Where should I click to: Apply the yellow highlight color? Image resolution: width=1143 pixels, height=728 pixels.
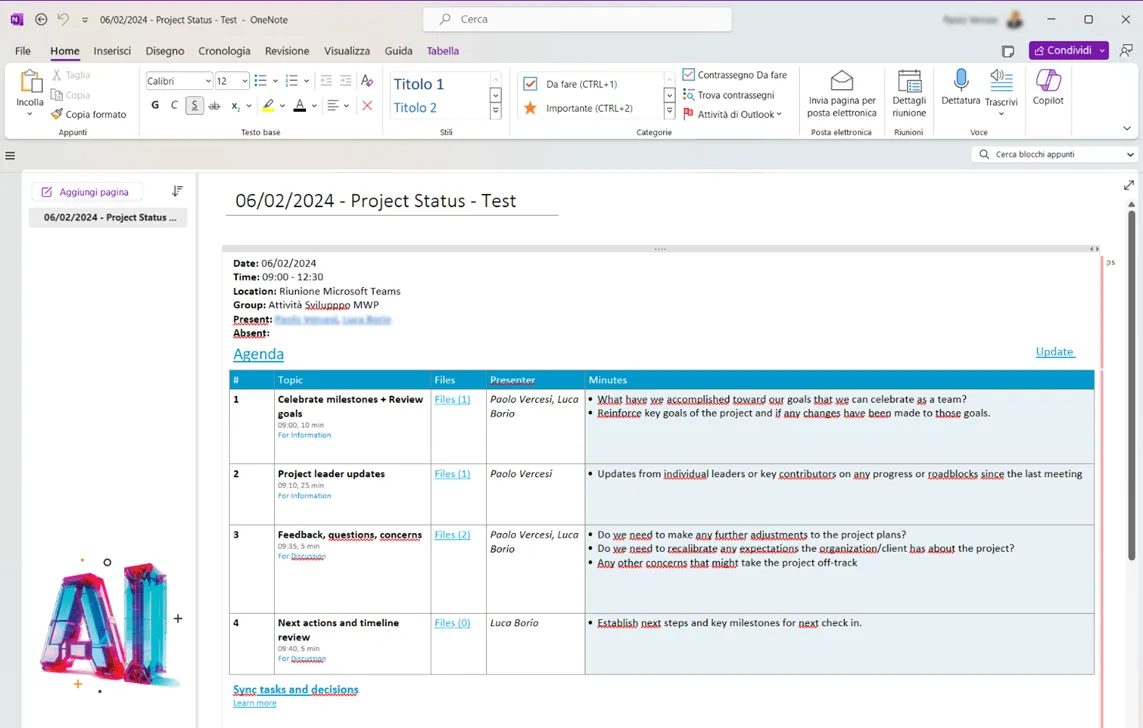[268, 106]
